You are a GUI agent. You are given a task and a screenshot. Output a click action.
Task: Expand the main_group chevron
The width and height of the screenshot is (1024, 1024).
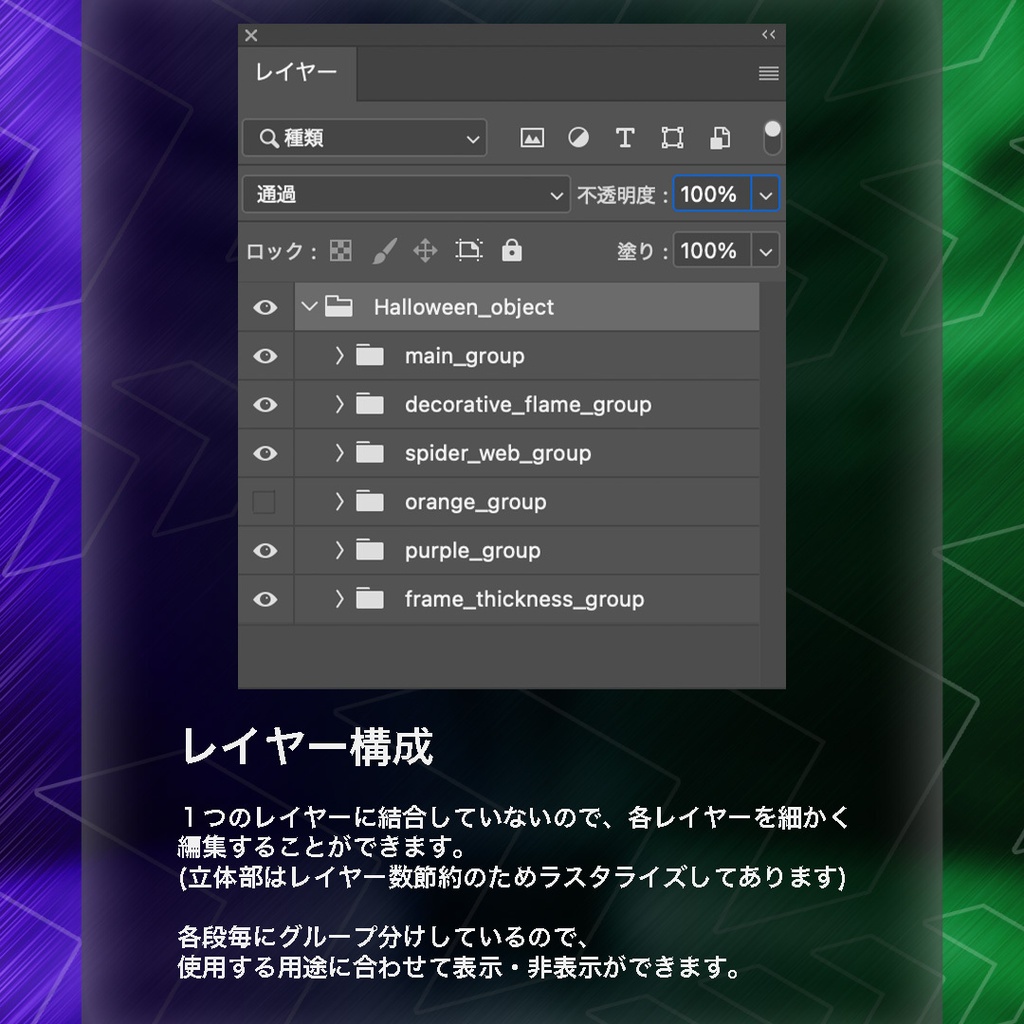pos(340,355)
